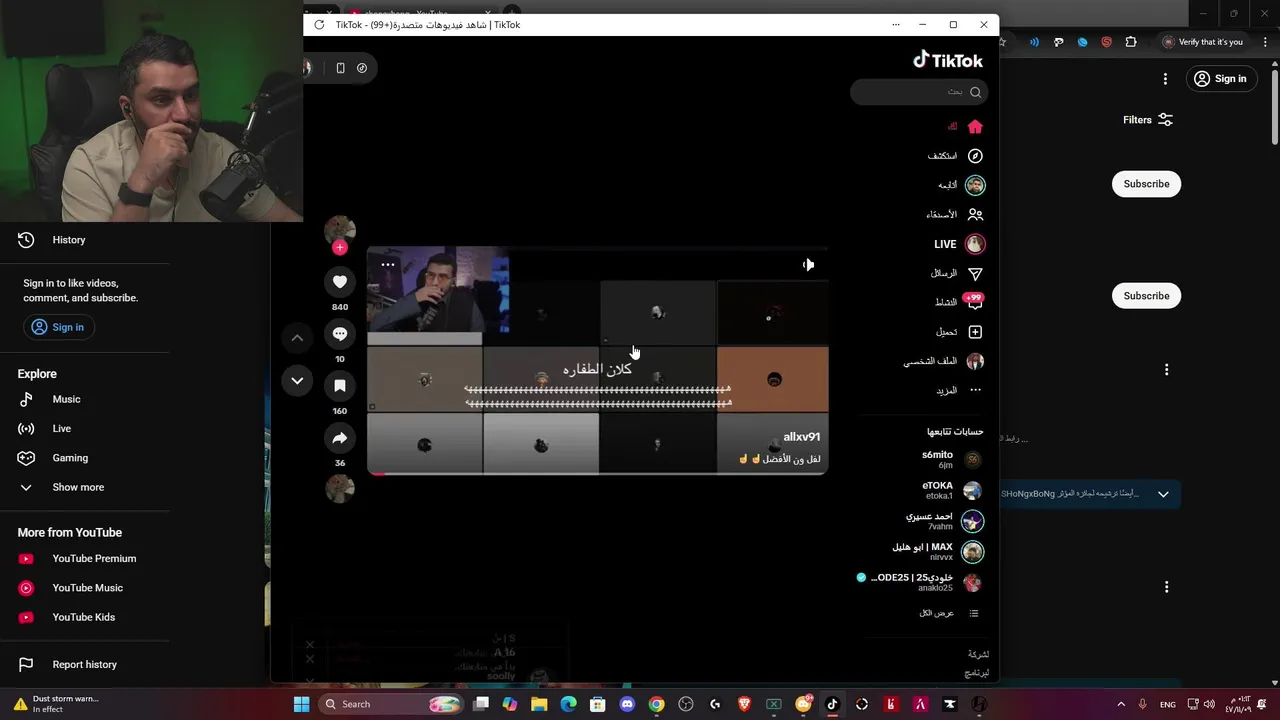Open the Windows Start menu
This screenshot has height=720, width=1280.
[x=301, y=704]
